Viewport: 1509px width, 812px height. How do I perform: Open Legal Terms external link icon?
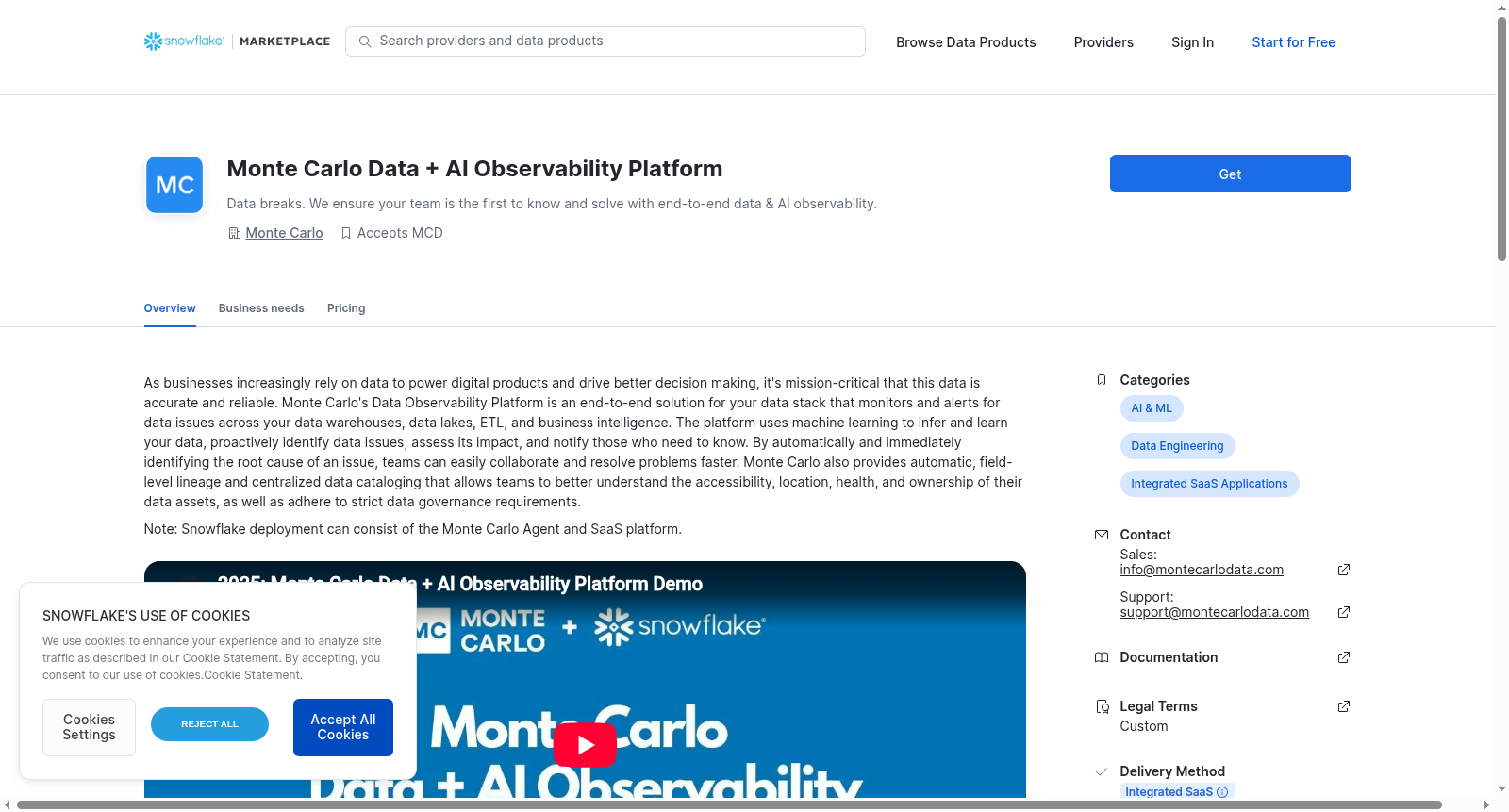tap(1344, 706)
